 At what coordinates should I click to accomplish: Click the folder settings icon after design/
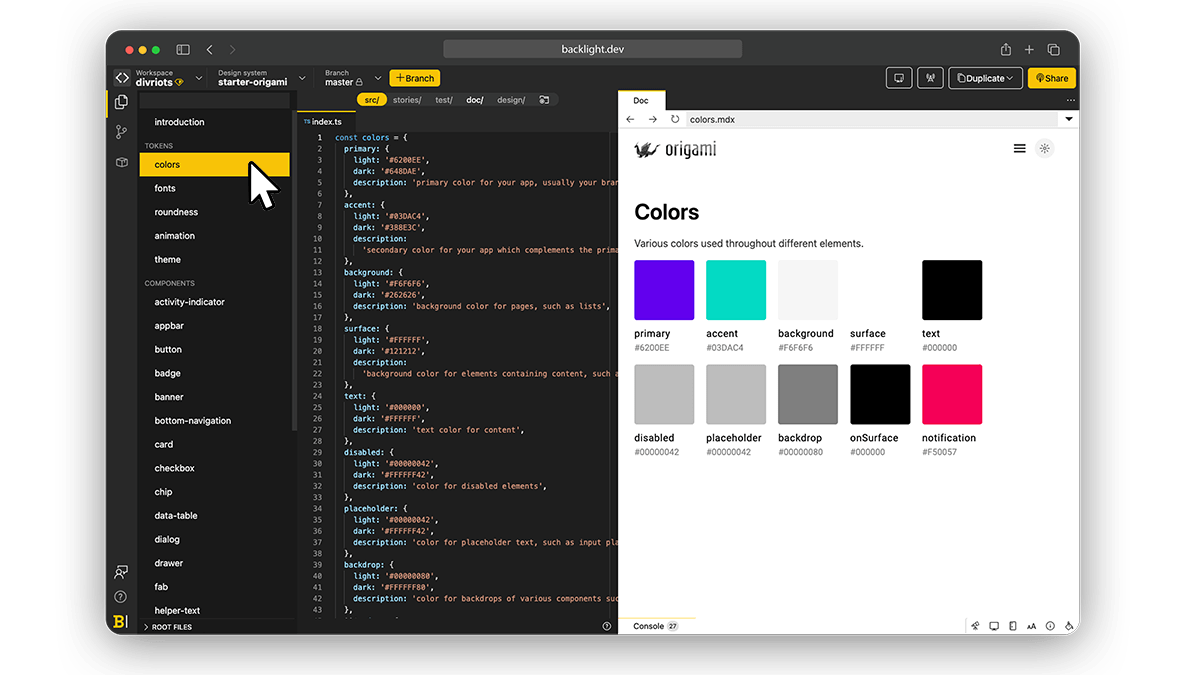(x=544, y=100)
